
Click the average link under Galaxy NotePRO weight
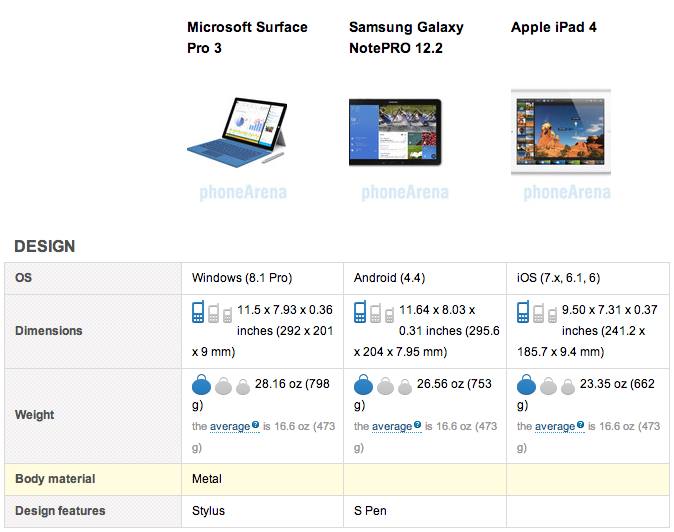coord(393,427)
